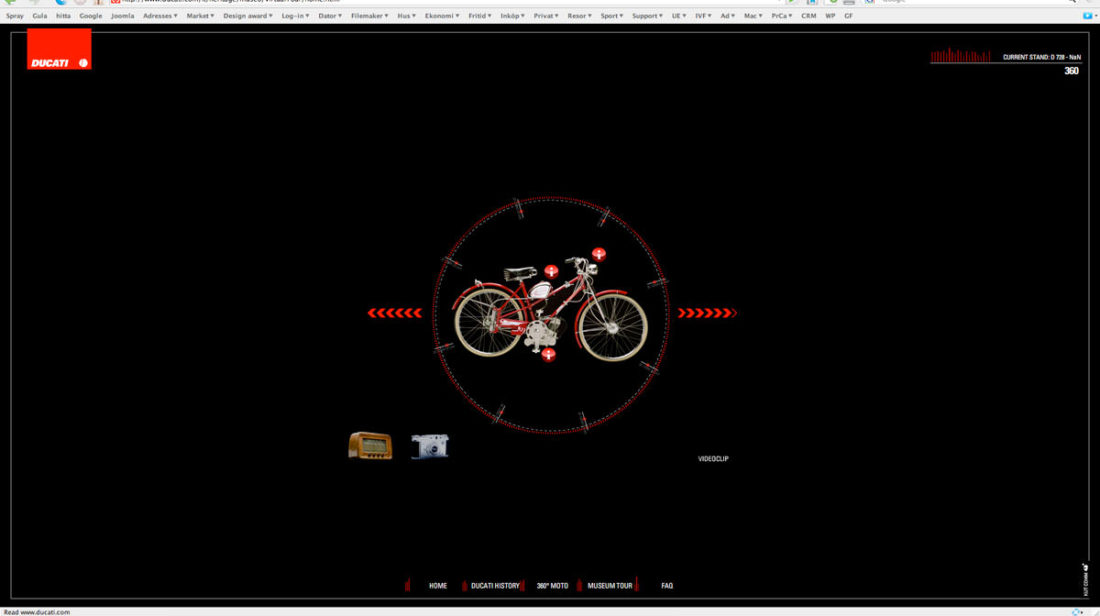The width and height of the screenshot is (1100, 616).
Task: Go to HOME in the bottom navigation
Action: coord(438,586)
